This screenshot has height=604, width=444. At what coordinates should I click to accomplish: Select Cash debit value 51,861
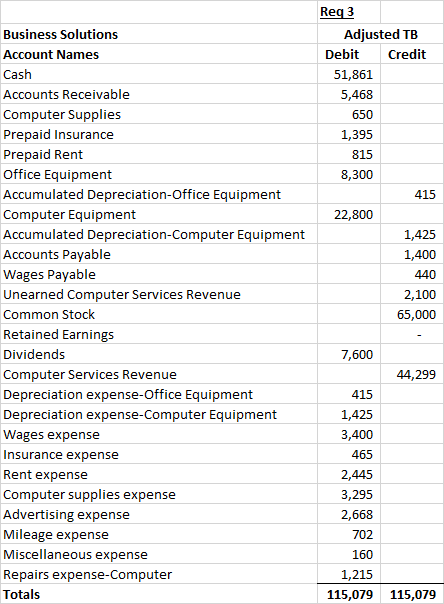353,74
